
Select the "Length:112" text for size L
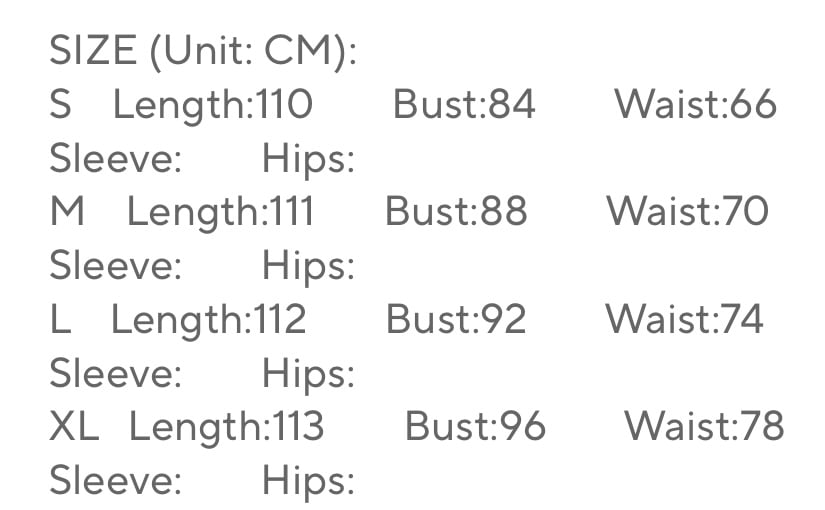[208, 319]
